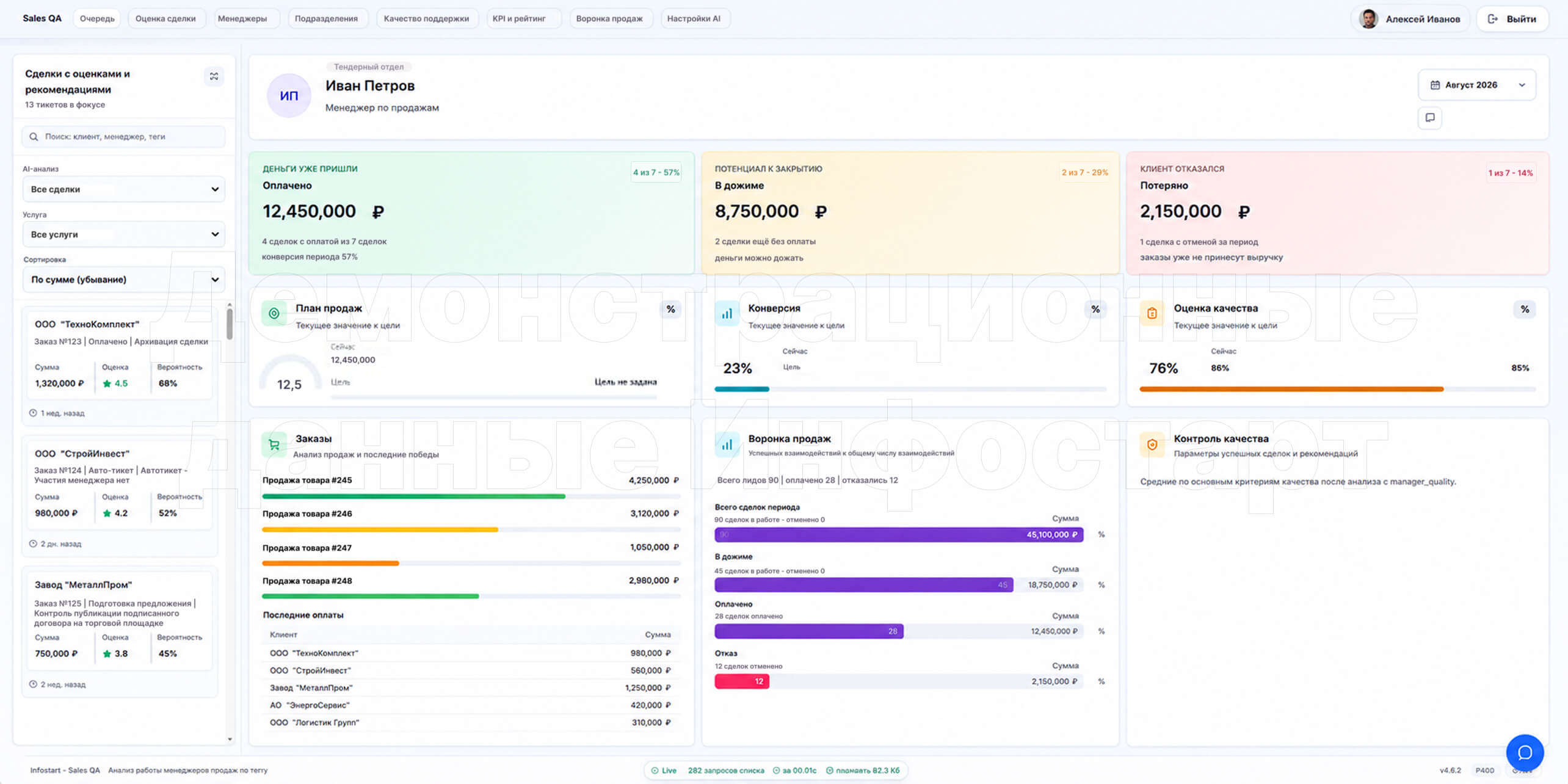Screen dimensions: 1568x784
Task: Open the comment icon below month selector
Action: point(1429,117)
